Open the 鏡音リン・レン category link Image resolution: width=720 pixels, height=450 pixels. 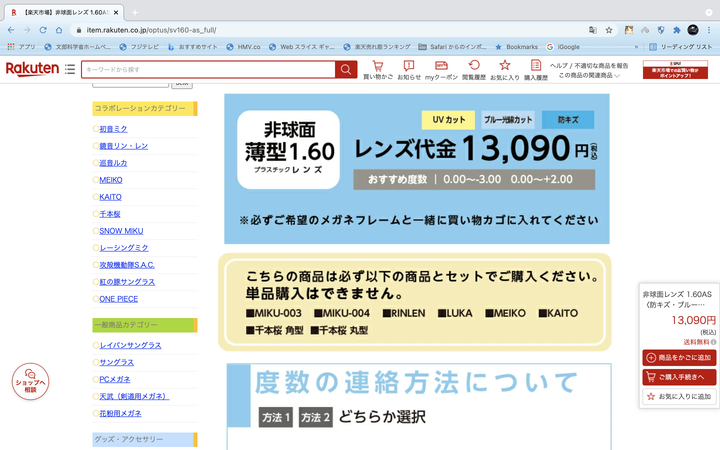tap(124, 146)
